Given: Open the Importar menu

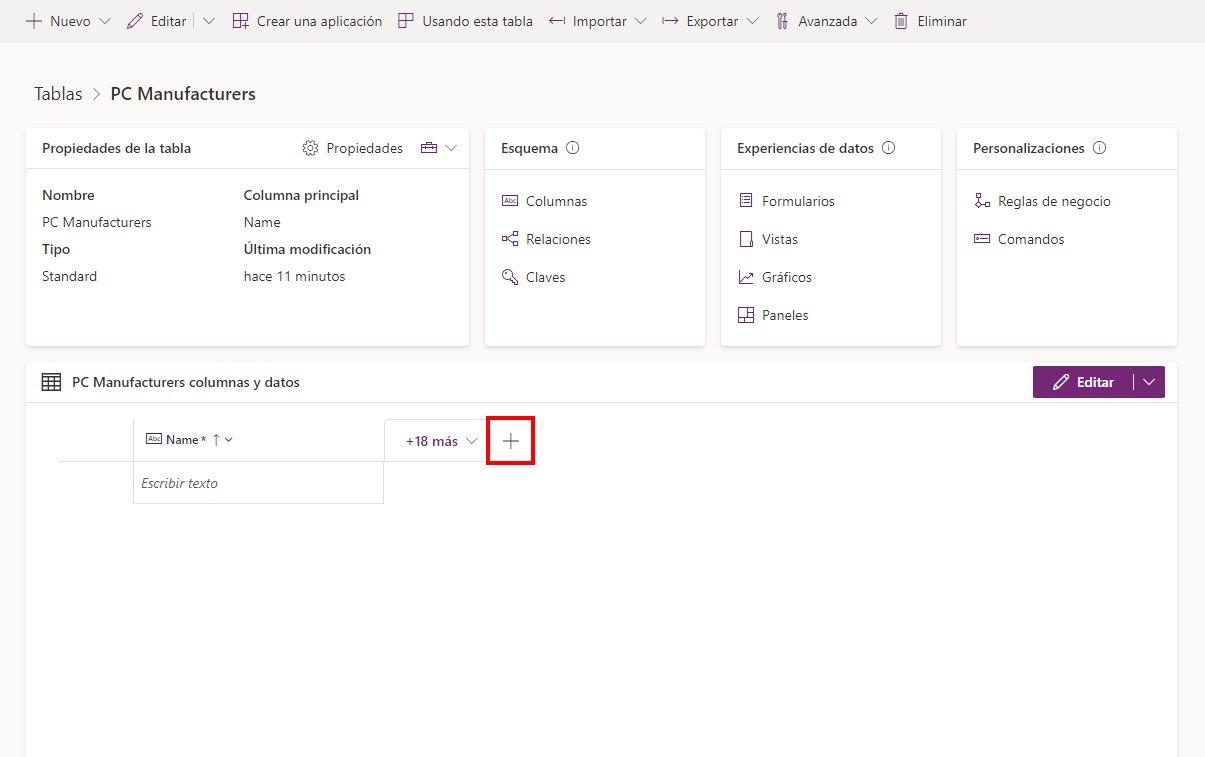Looking at the screenshot, I should tap(640, 20).
